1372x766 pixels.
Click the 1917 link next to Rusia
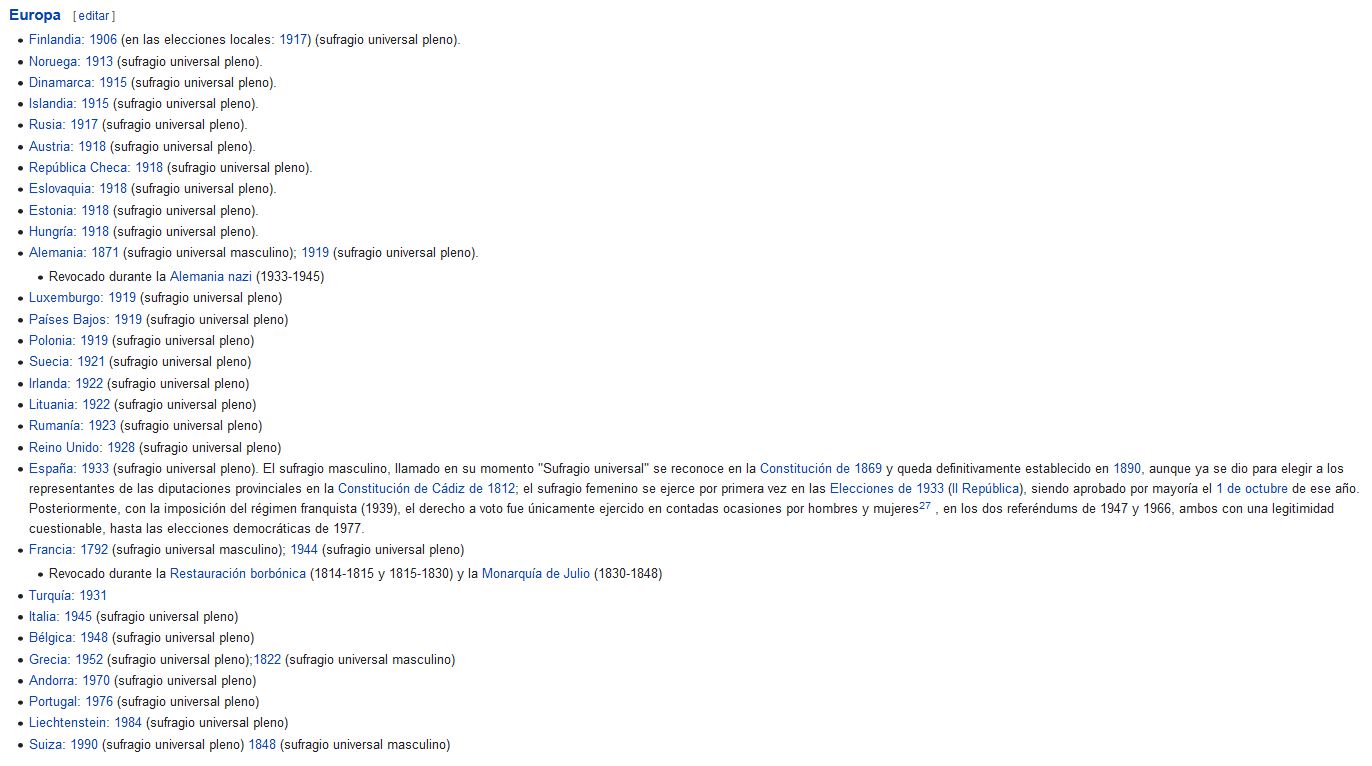pos(84,125)
